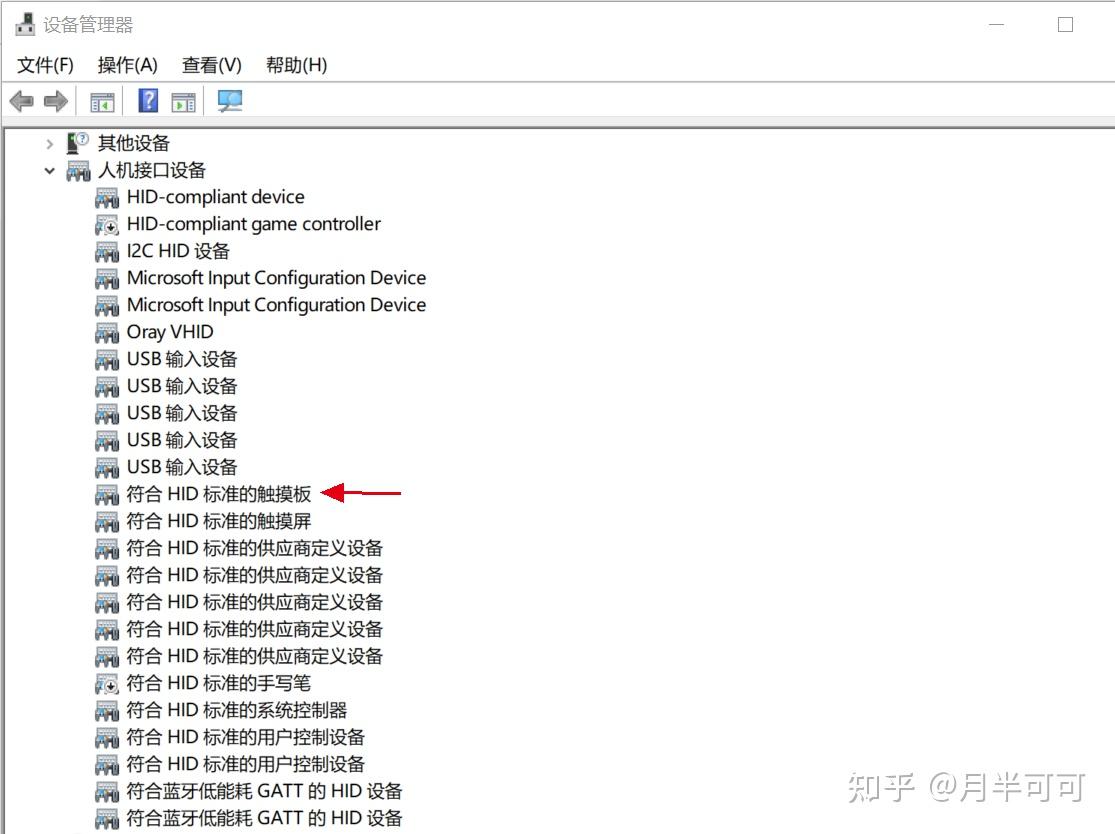Click the Oray VHID device icon
Viewport: 1115px width, 834px height.
click(106, 331)
